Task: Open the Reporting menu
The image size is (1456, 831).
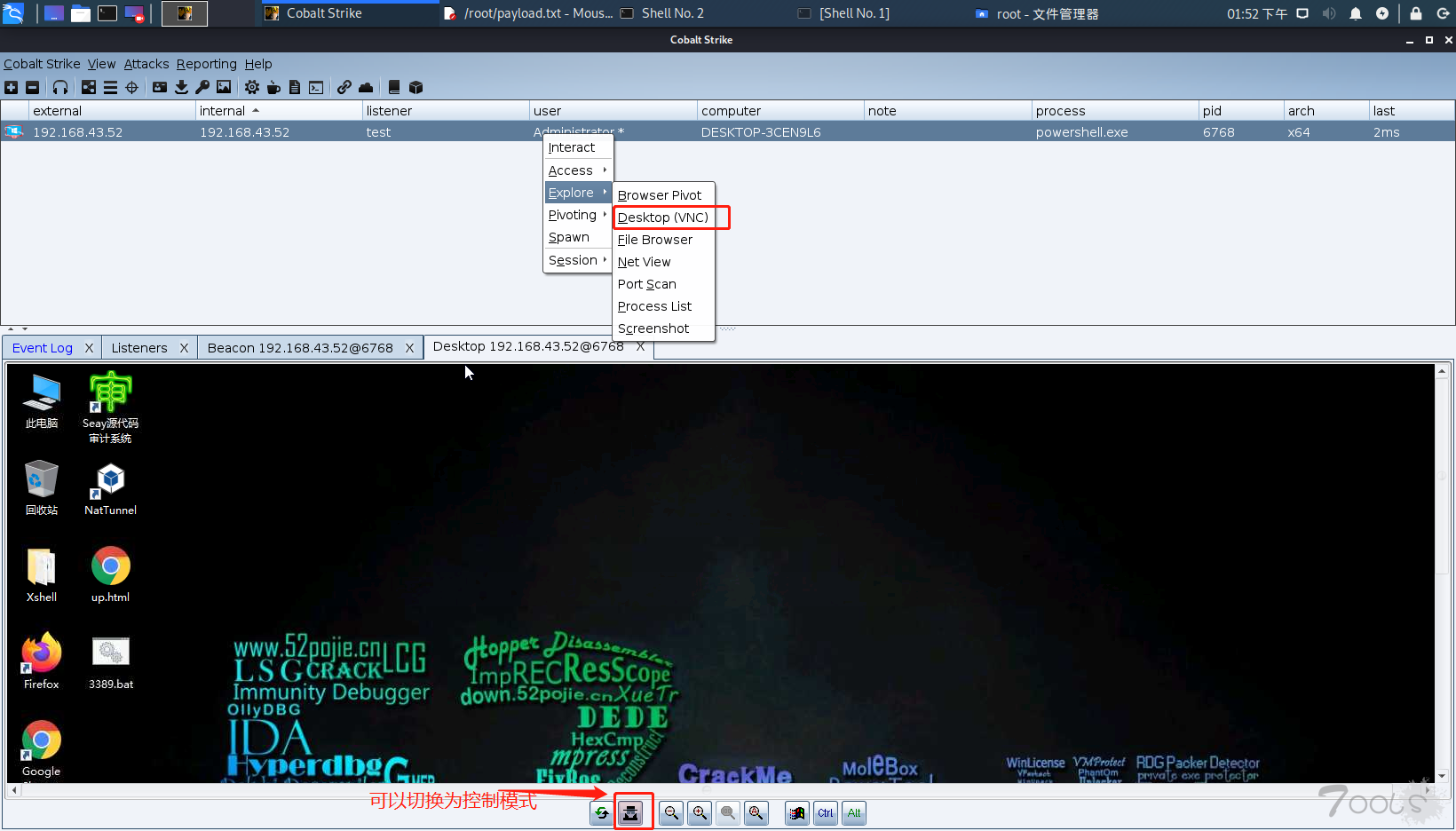Action: pos(207,64)
